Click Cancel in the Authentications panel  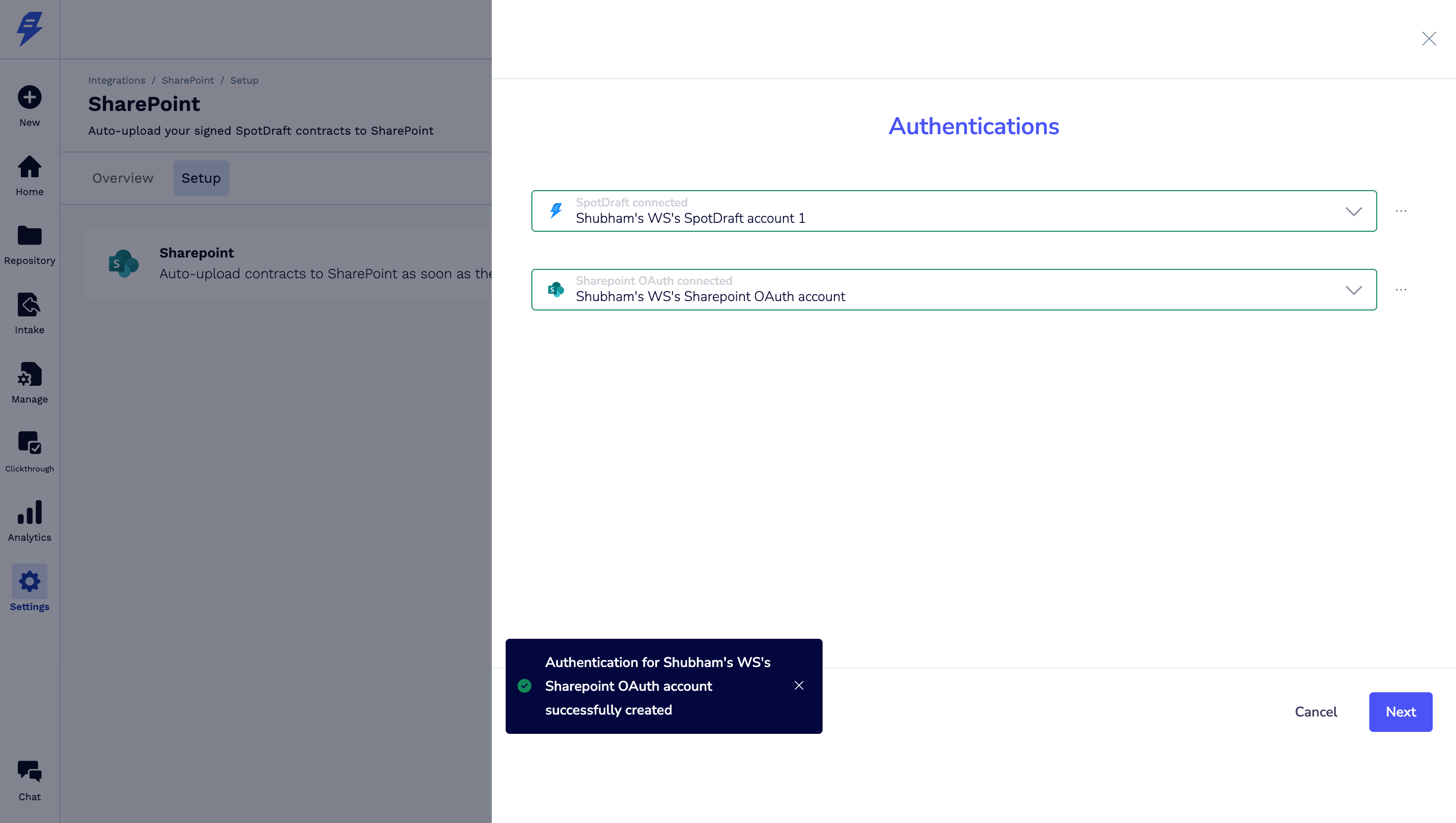[1315, 712]
